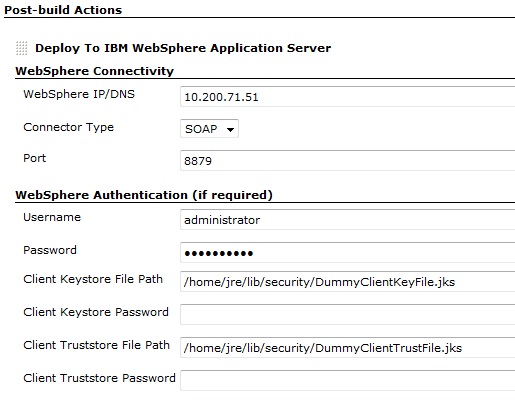515x401 pixels.
Task: Click the input showing DummyClientKeyFile.jks path
Action: 348,282
